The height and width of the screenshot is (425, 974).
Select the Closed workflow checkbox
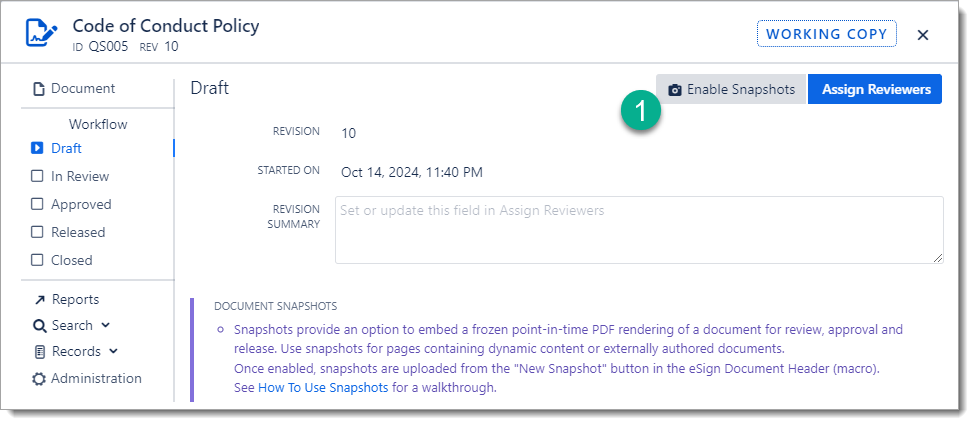[x=37, y=260]
